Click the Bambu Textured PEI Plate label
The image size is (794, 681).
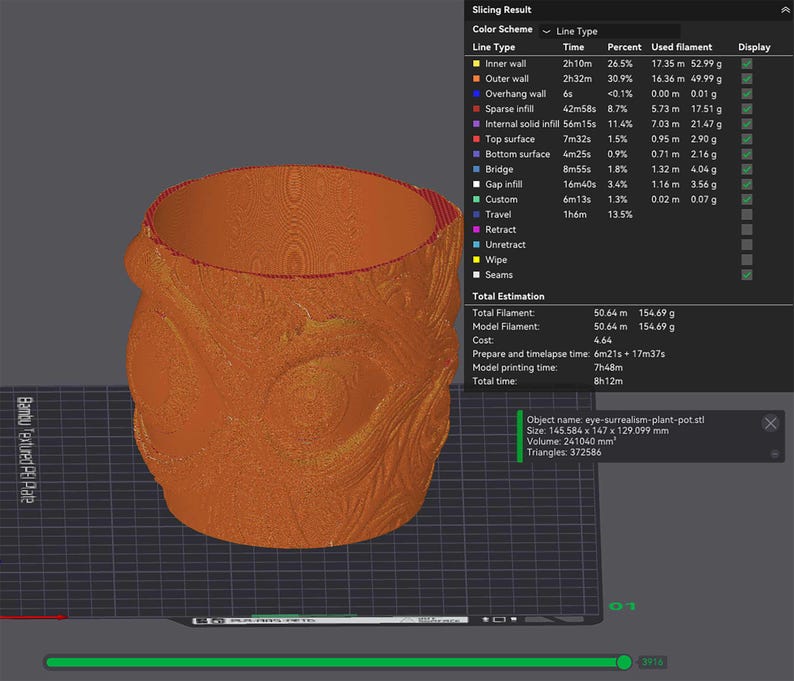tap(26, 450)
